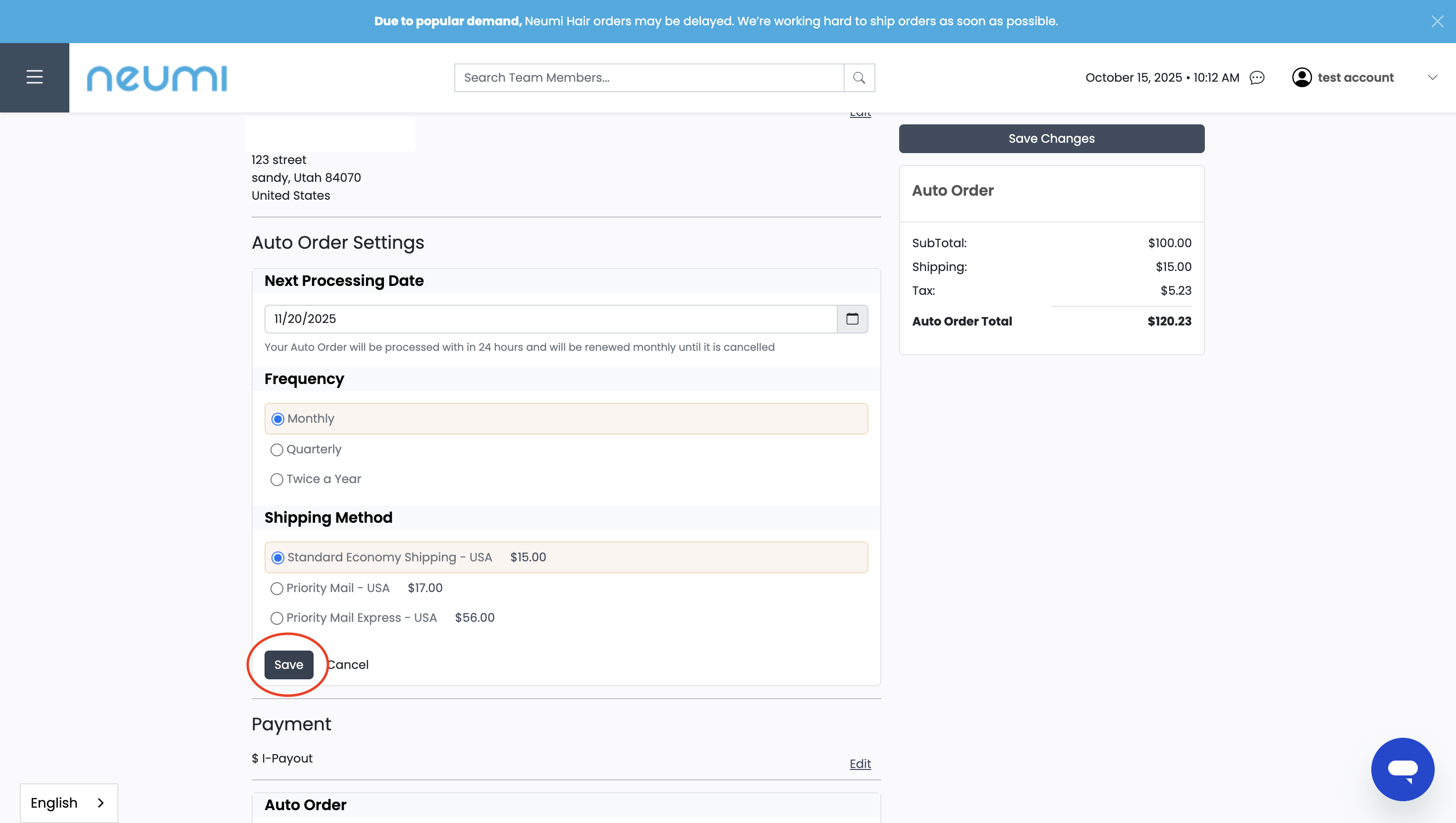Click the Next Processing Date field
This screenshot has height=823, width=1456.
click(550, 319)
